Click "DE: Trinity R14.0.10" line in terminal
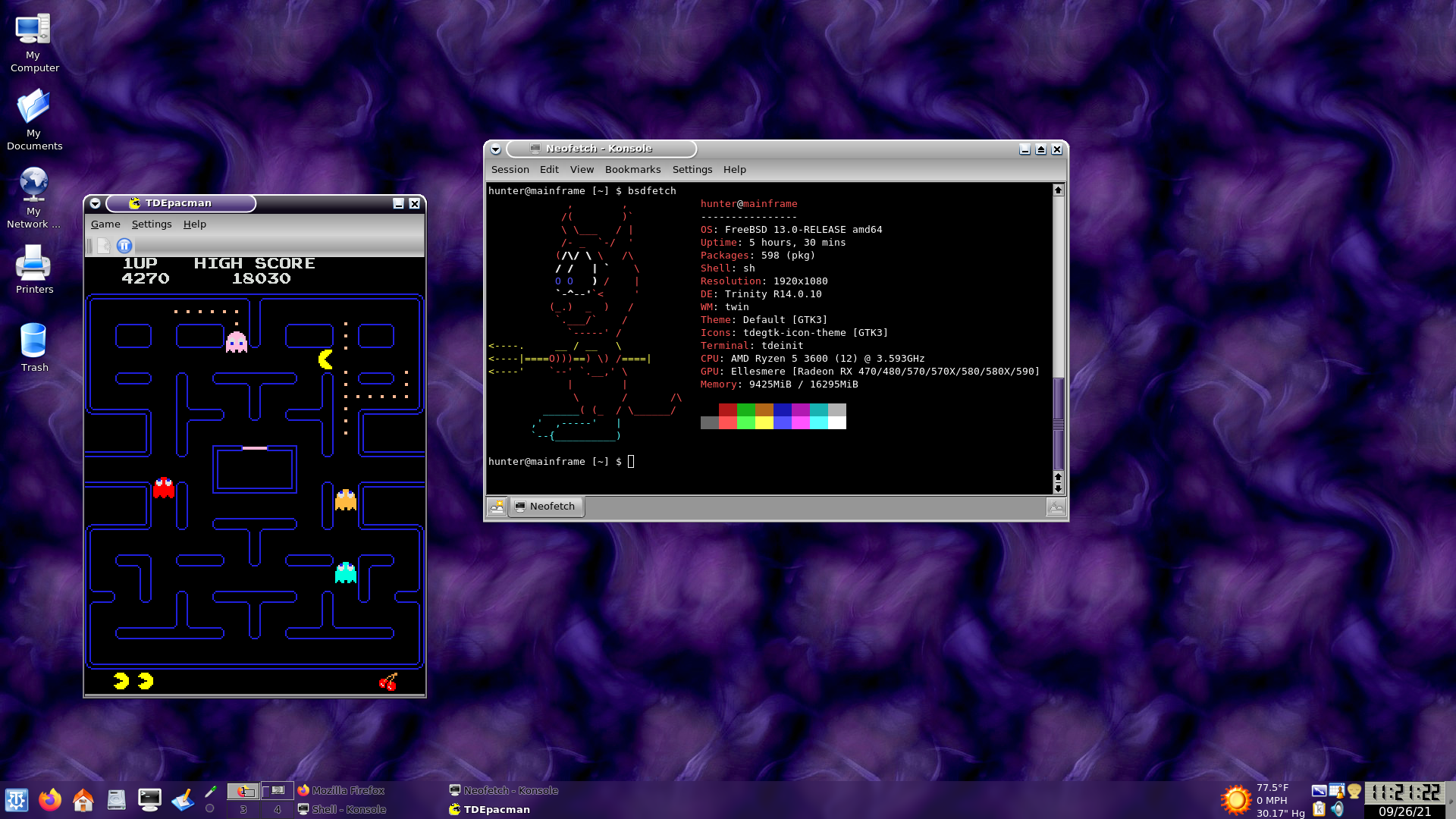This screenshot has width=1456, height=819. (x=761, y=293)
